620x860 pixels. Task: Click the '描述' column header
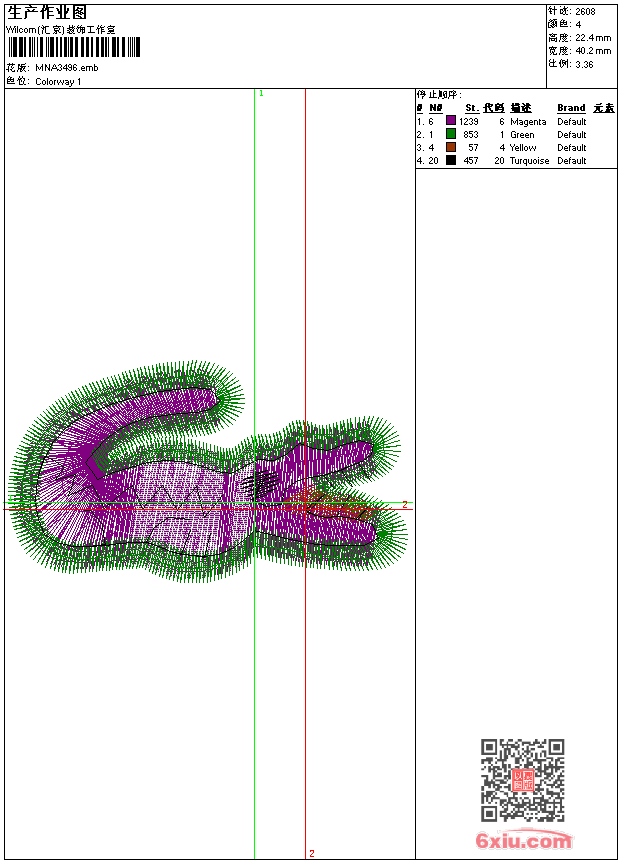coord(521,108)
